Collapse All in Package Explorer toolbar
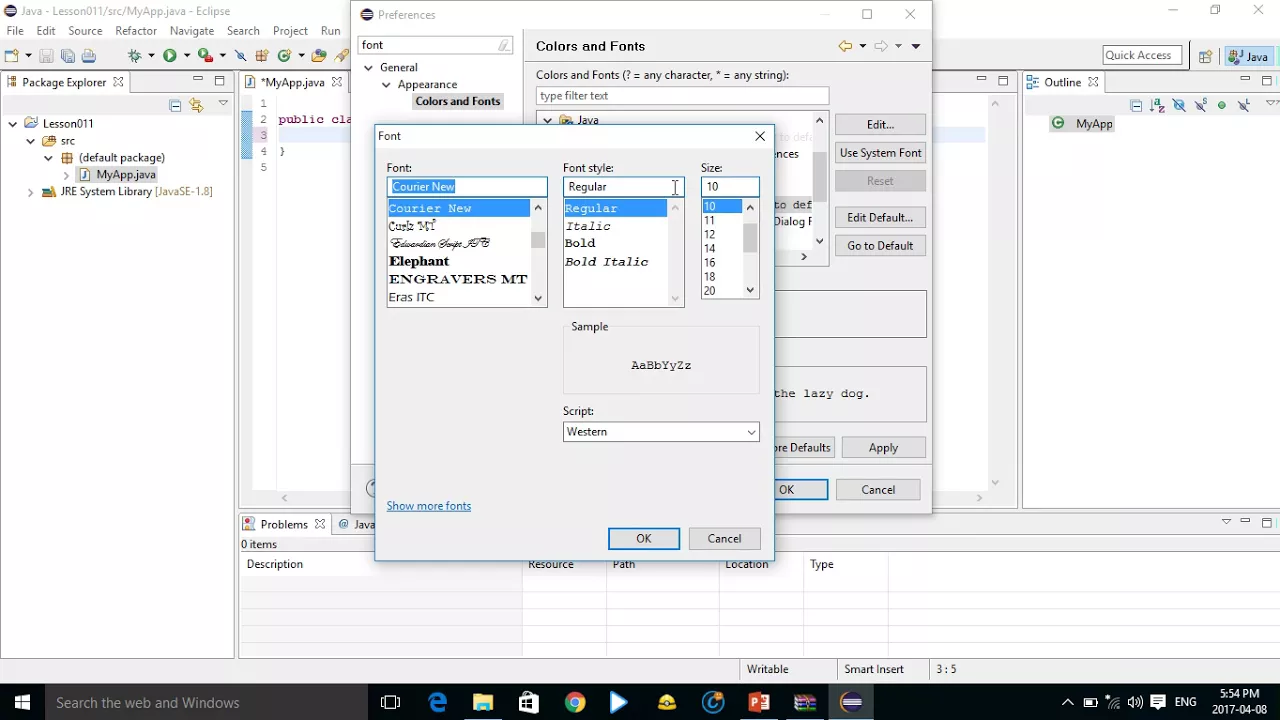 click(175, 105)
